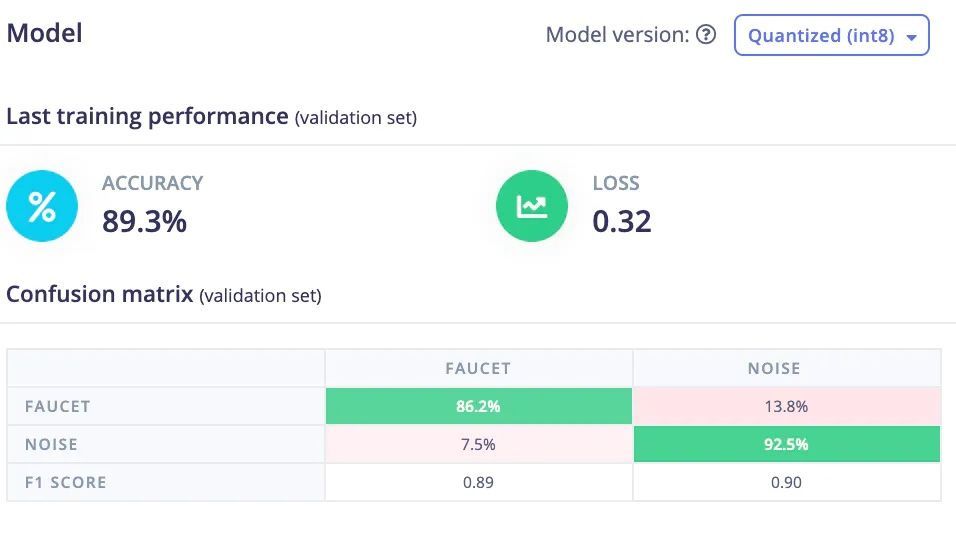Screen dimensions: 956x536
Task: Click the 0.90 F1 score value
Action: pos(786,482)
